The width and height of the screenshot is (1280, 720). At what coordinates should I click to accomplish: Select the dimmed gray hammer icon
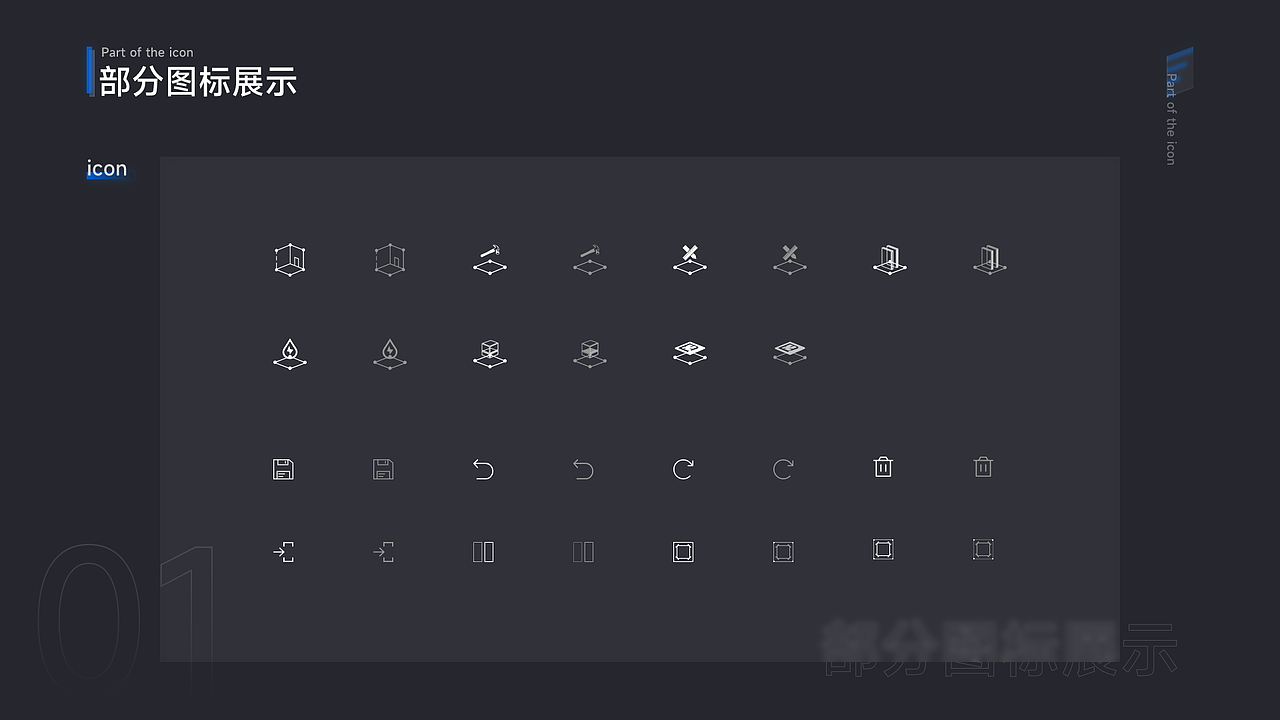(x=589, y=259)
